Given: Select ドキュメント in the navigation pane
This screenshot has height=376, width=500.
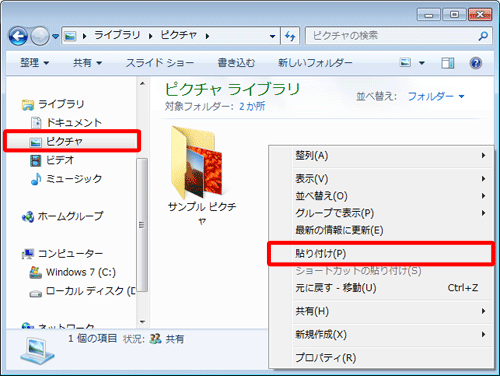Looking at the screenshot, I should pos(74,123).
